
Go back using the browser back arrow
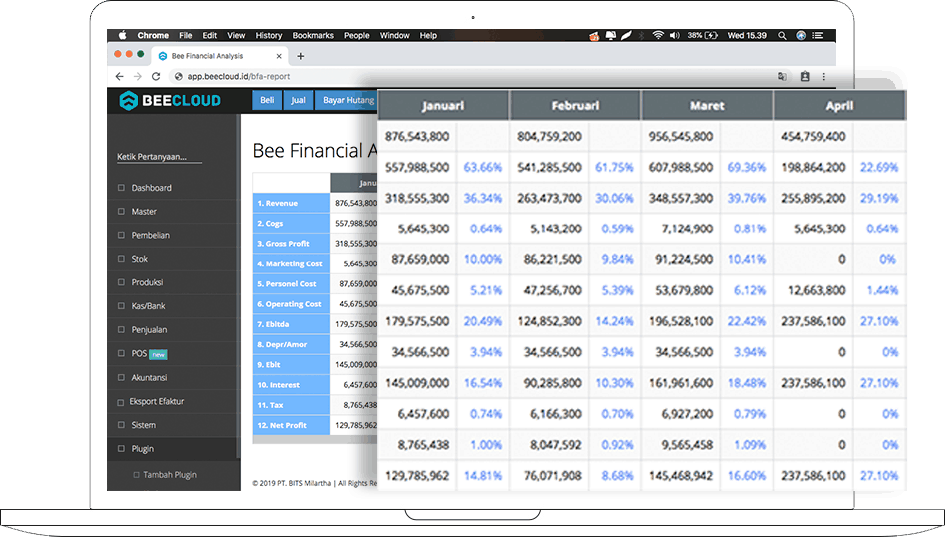pyautogui.click(x=120, y=76)
